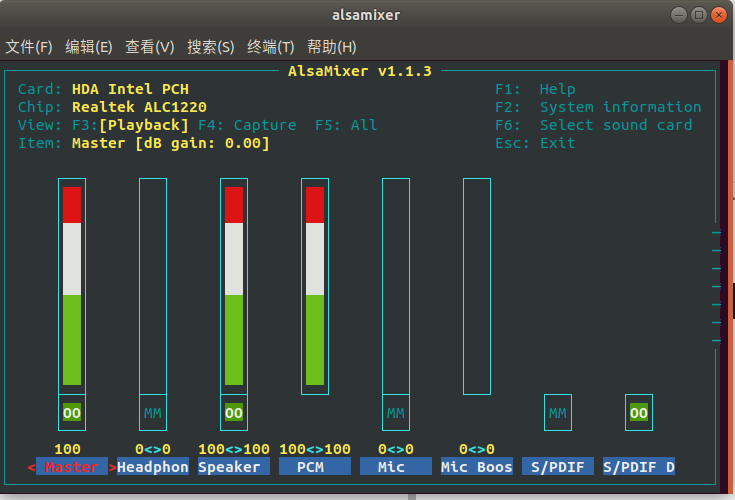Open the 搜索(S) menu

(210, 47)
